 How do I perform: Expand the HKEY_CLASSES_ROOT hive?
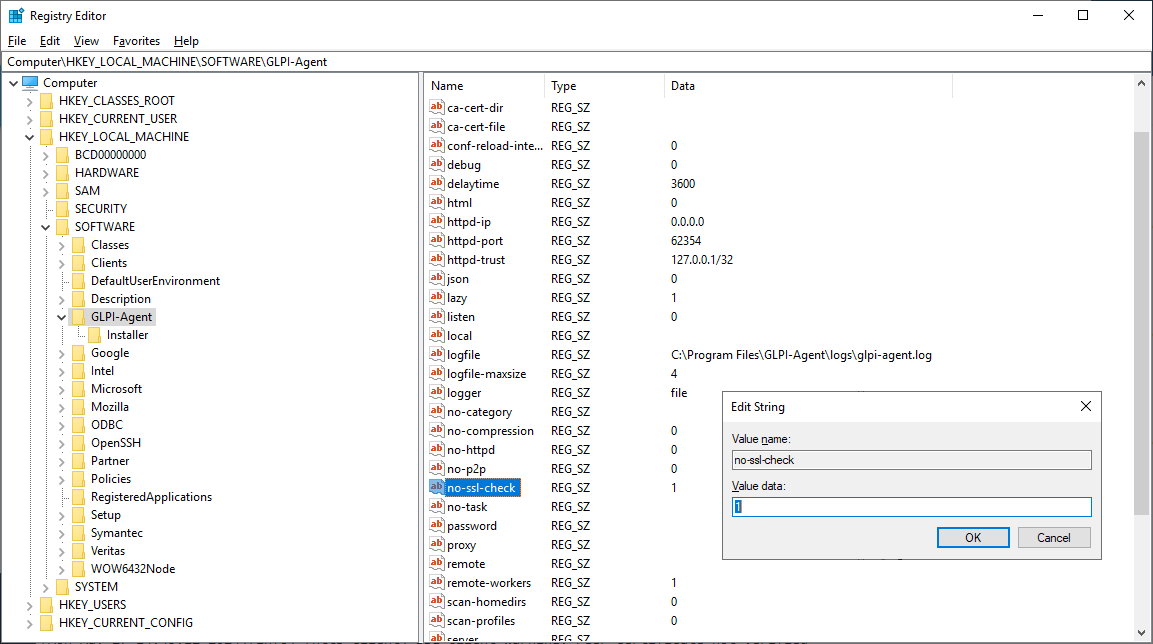29,101
